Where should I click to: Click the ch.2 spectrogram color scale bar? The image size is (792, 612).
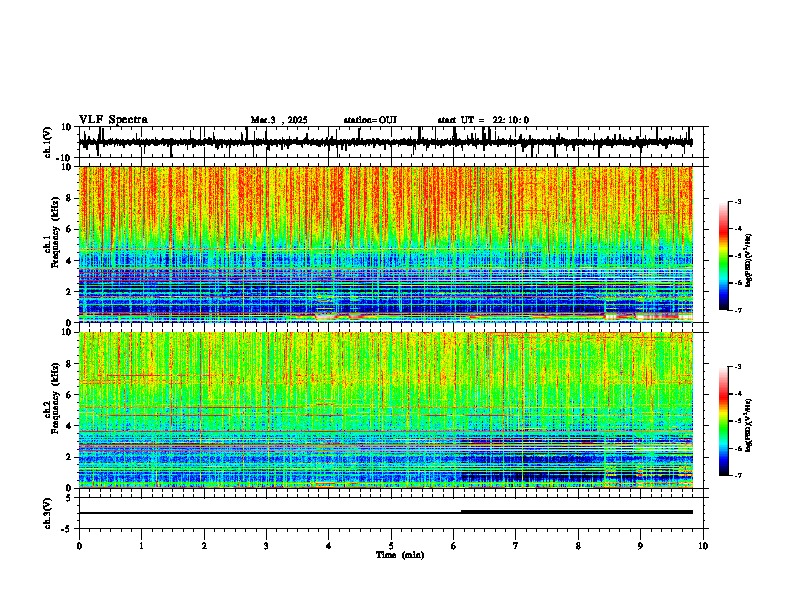tap(724, 421)
